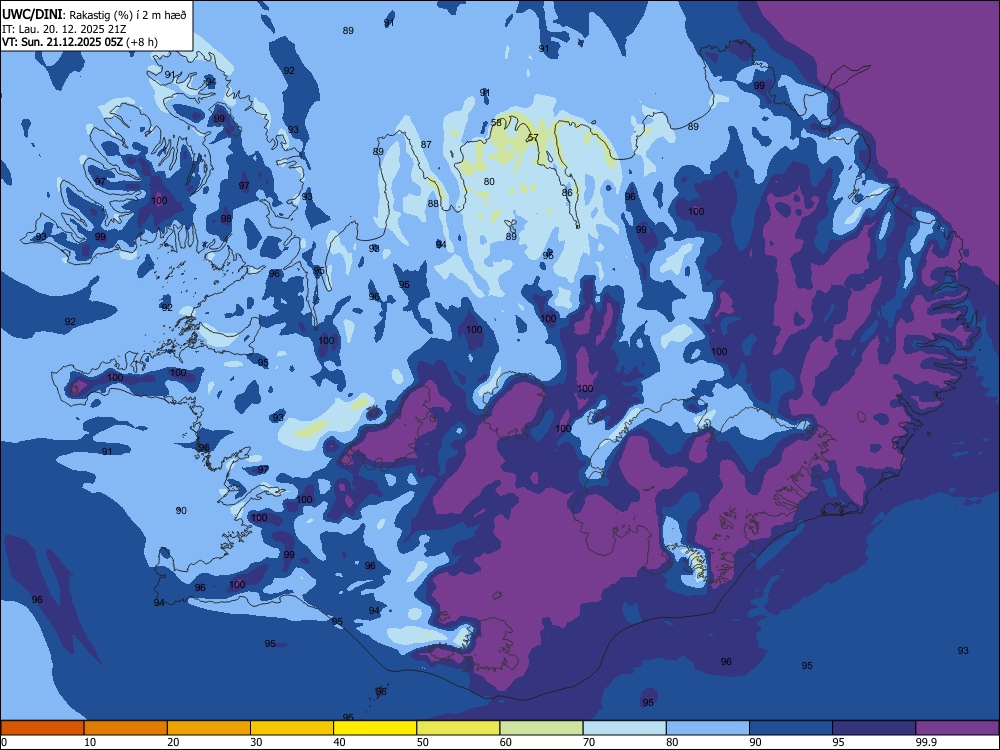1000x750 pixels.
Task: Click the orange 10–20 legend color swatch
Action: tap(126, 728)
